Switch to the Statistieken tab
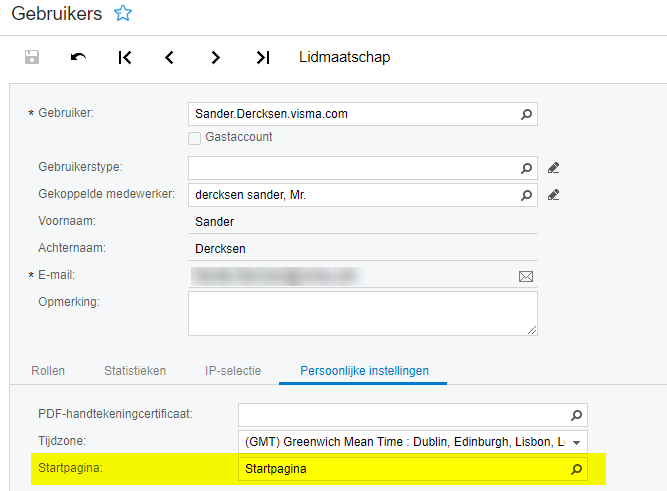Image resolution: width=667 pixels, height=491 pixels. [135, 371]
